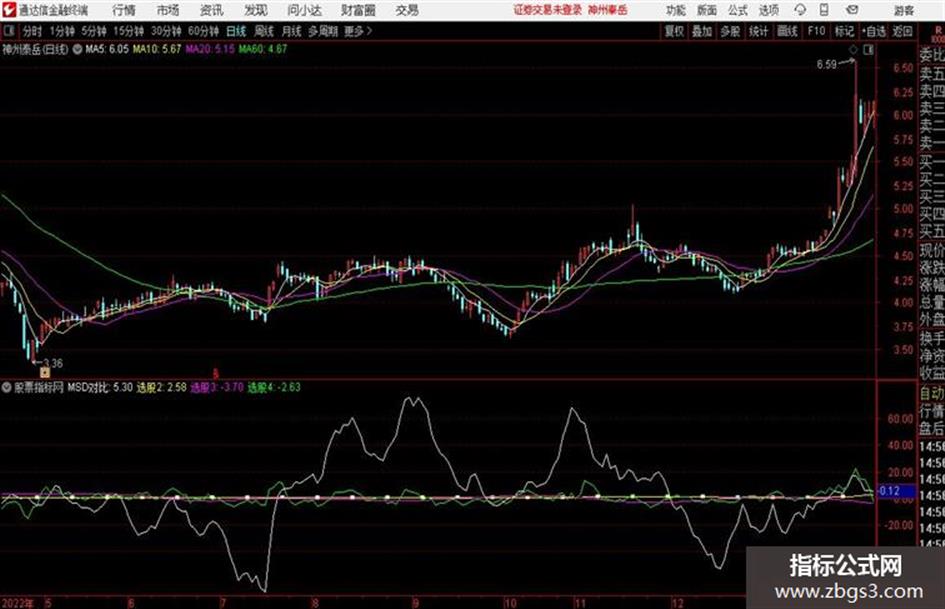Expand the main chart indicator dropdown near 神州泰岳(日线)
Screen dimensions: 945x609
point(77,49)
